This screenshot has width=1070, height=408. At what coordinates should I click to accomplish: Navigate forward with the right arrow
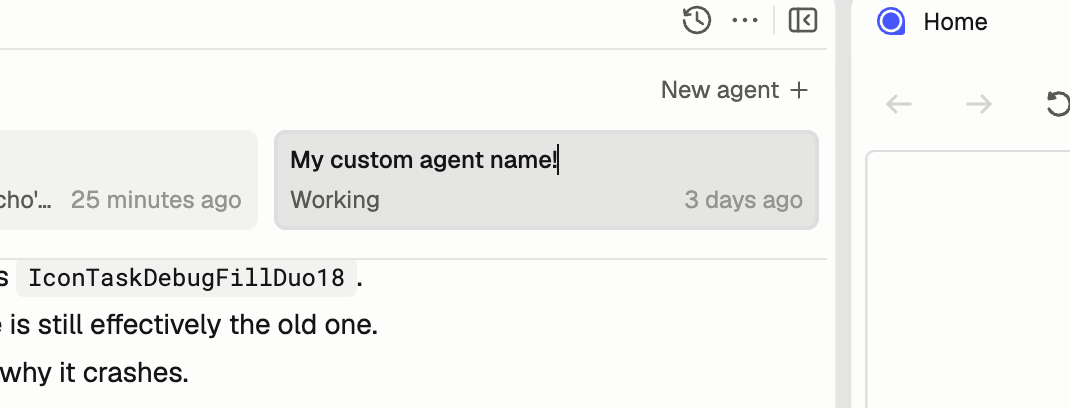[978, 103]
